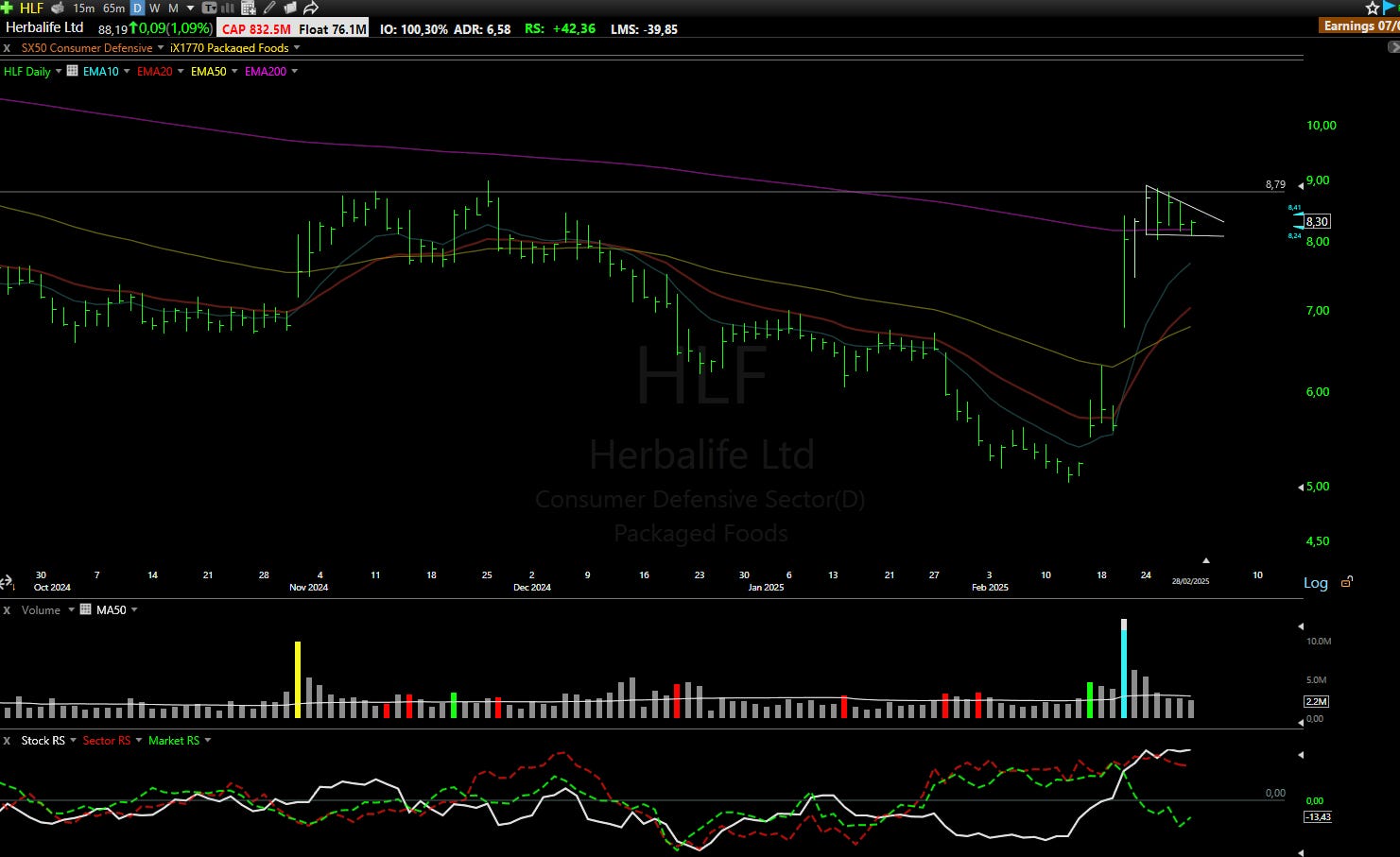The image size is (1400, 857).
Task: Click the 28/02/2025 date marker
Action: (1190, 581)
